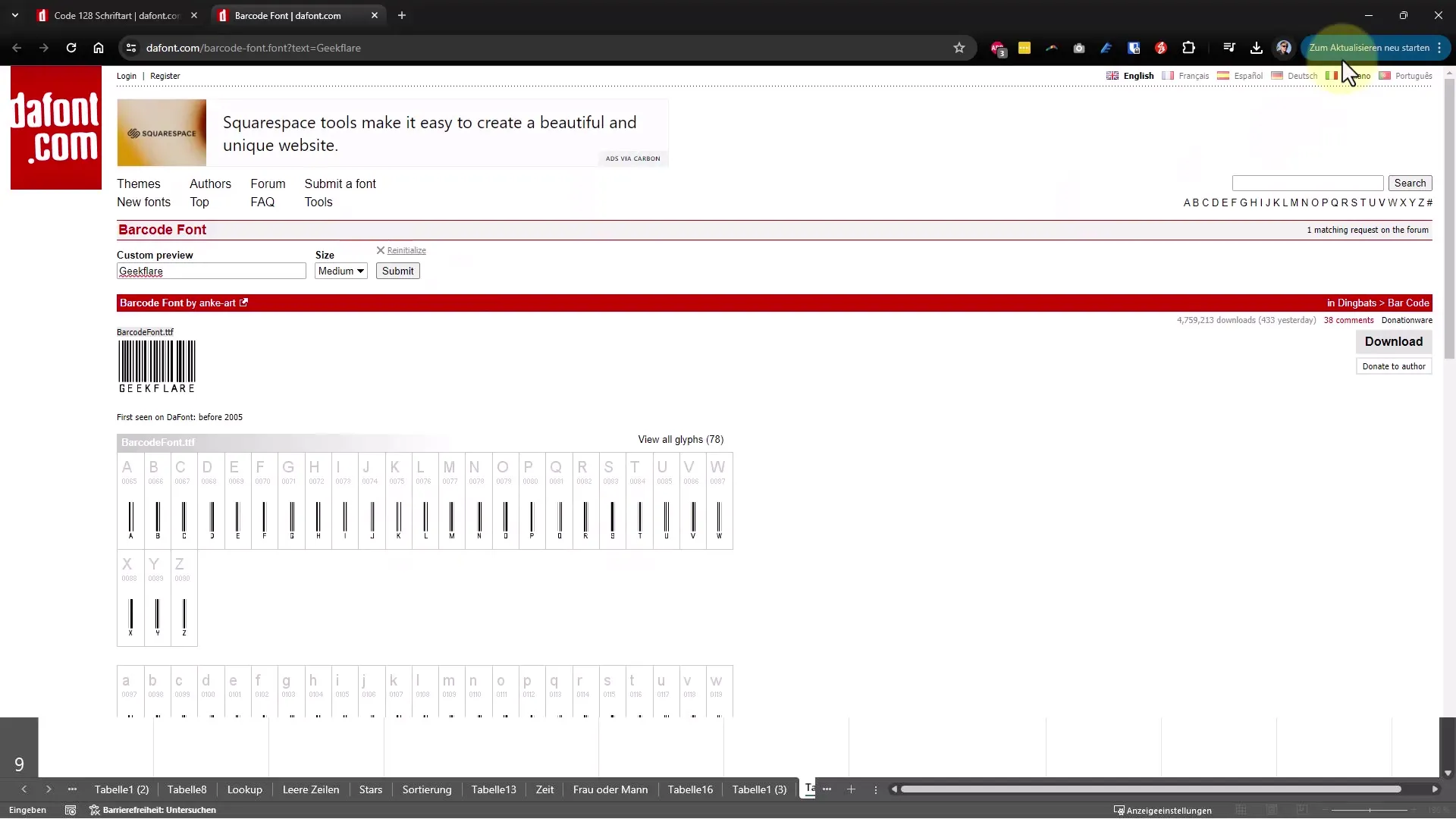
Task: Click the 38 comments link
Action: point(1349,320)
